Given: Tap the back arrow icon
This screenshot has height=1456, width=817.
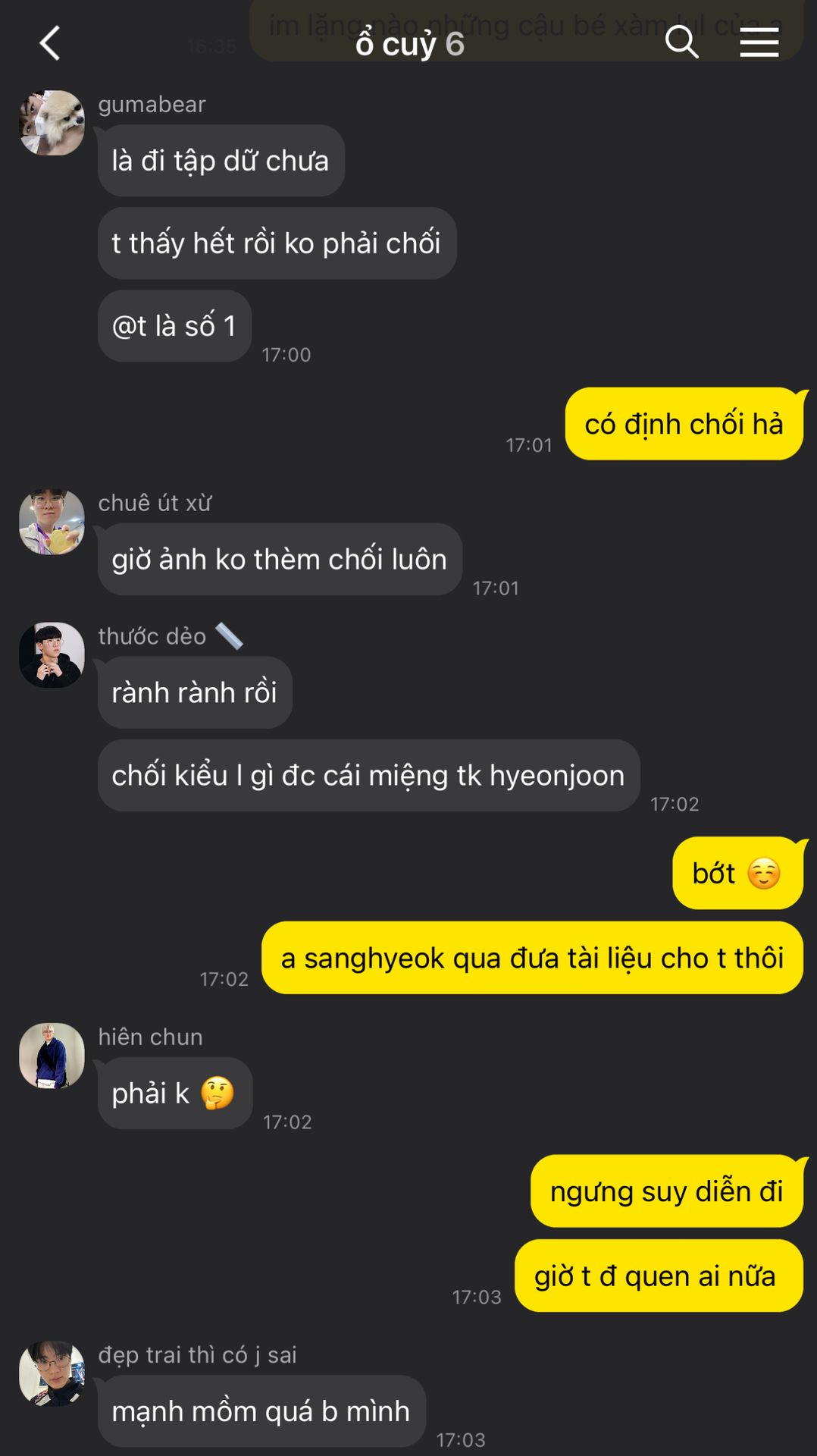Looking at the screenshot, I should (50, 43).
